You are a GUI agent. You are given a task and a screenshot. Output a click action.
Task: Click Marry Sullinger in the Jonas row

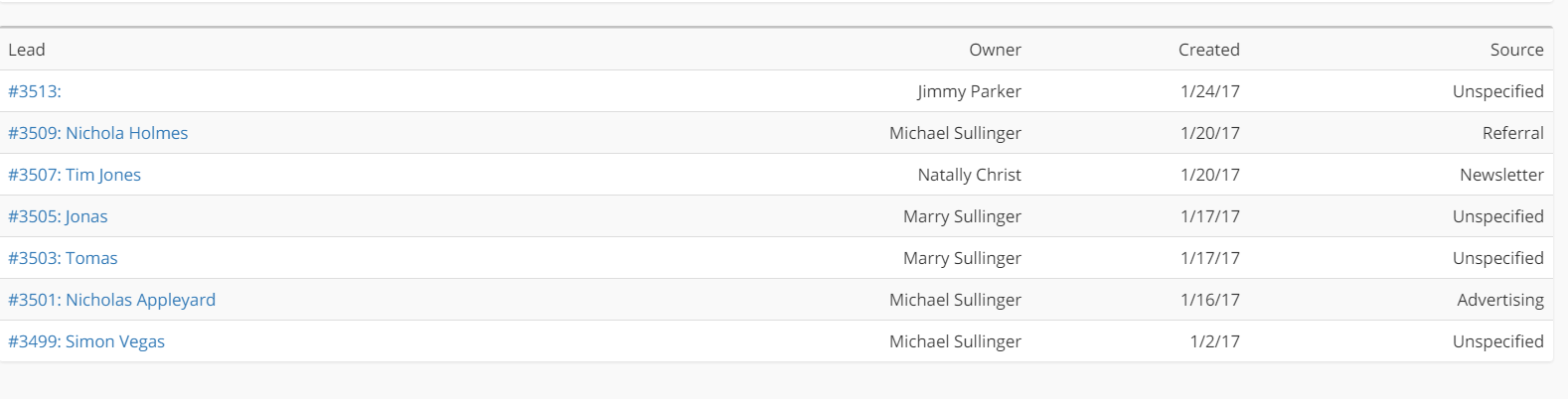[962, 216]
